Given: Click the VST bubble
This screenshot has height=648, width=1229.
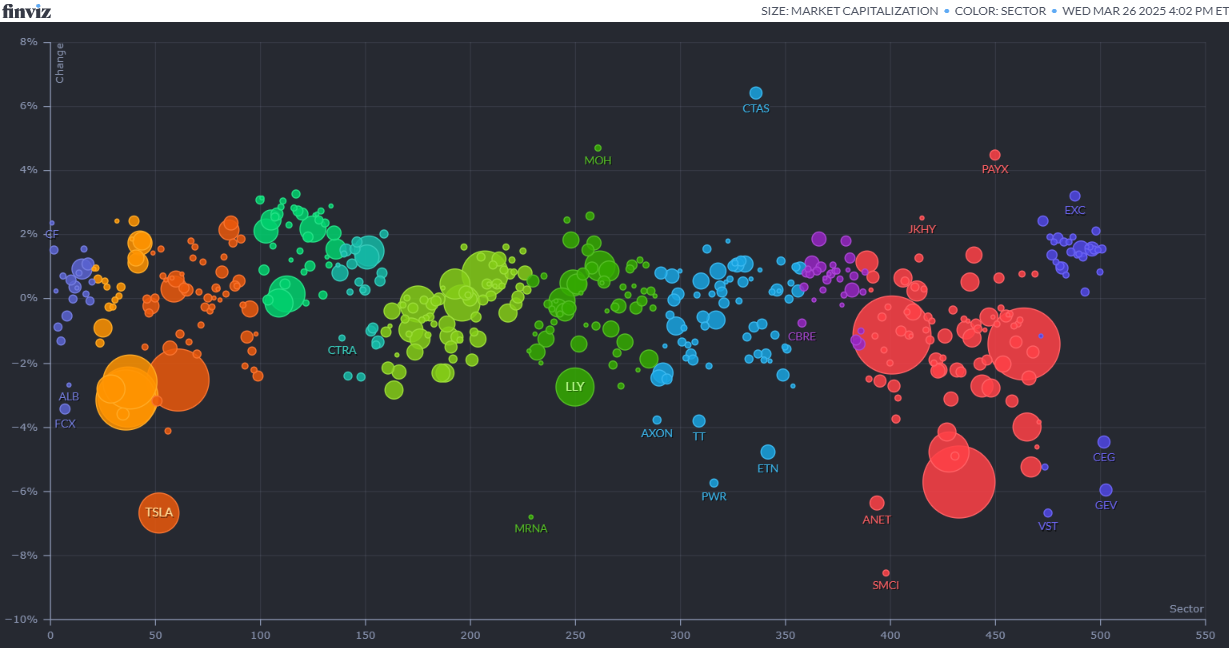Looking at the screenshot, I should [1048, 513].
